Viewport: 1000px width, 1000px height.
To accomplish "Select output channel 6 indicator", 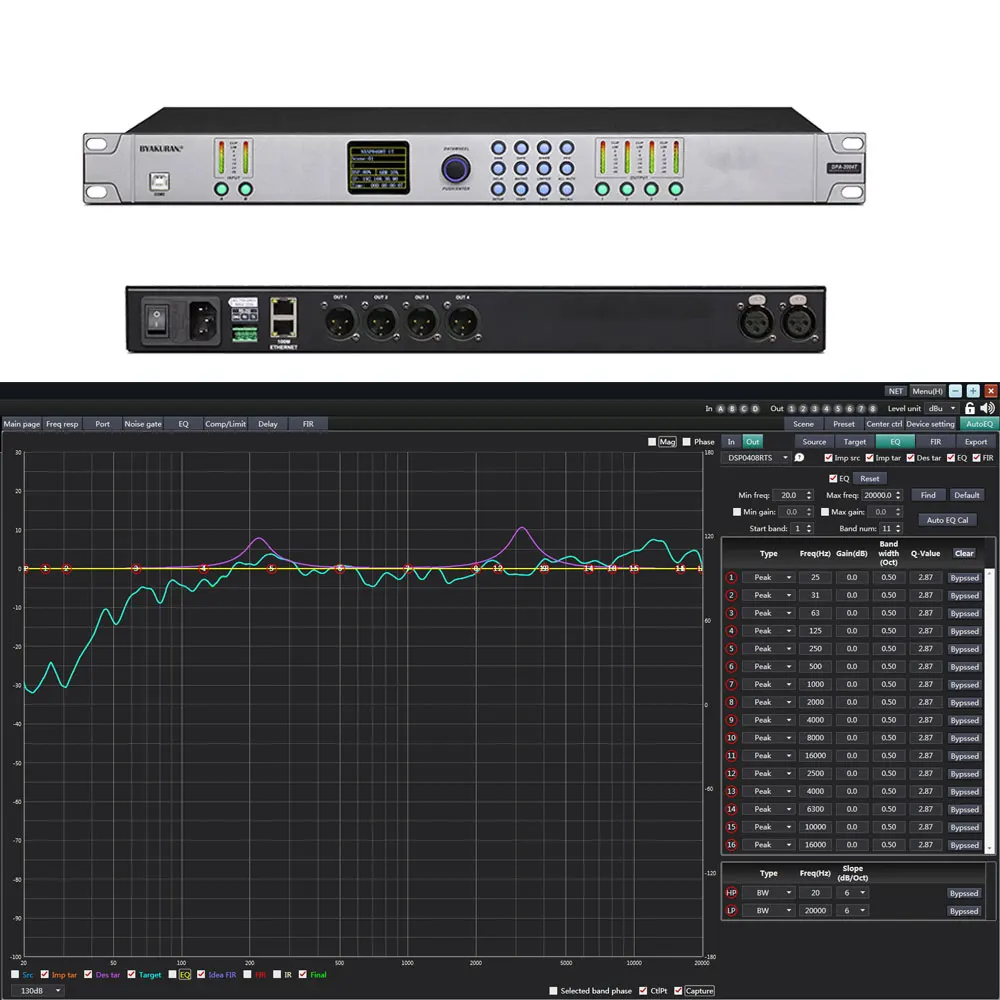I will (x=849, y=409).
